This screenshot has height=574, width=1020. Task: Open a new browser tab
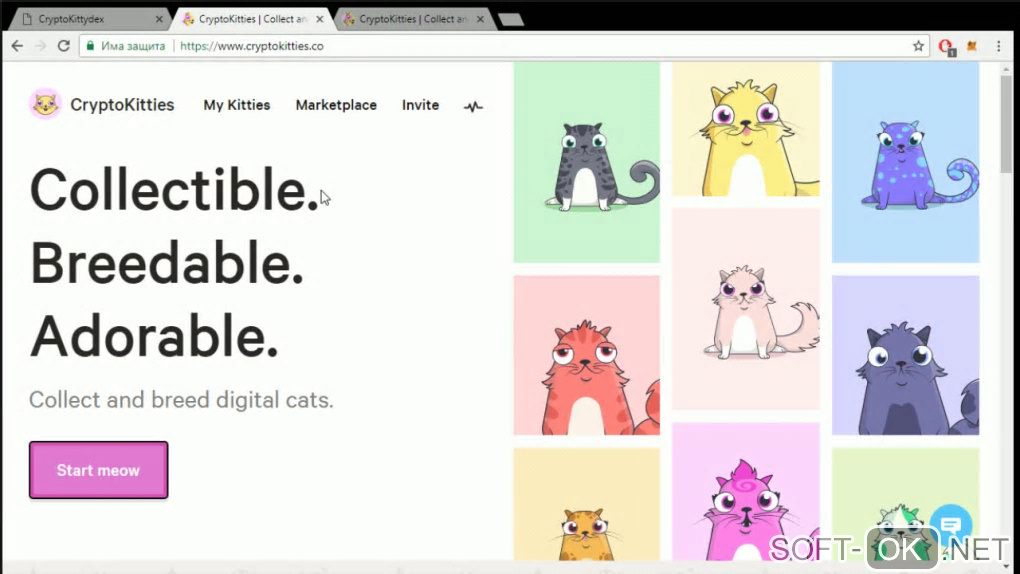pos(511,20)
